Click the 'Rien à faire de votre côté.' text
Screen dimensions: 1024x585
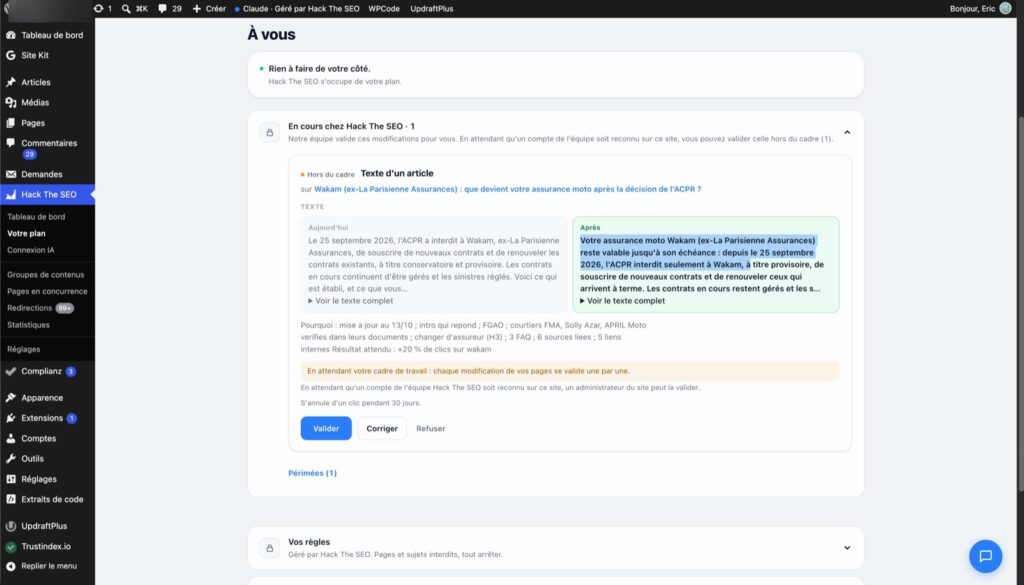click(x=319, y=69)
